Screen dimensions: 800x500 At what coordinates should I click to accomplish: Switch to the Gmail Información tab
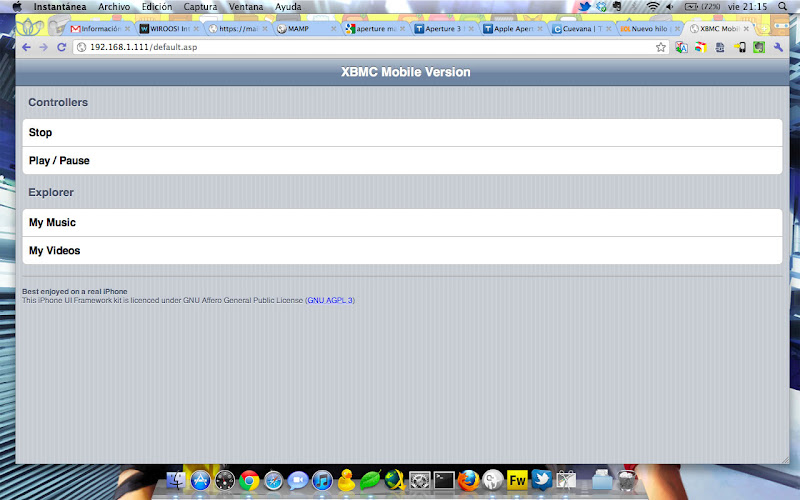[99, 29]
